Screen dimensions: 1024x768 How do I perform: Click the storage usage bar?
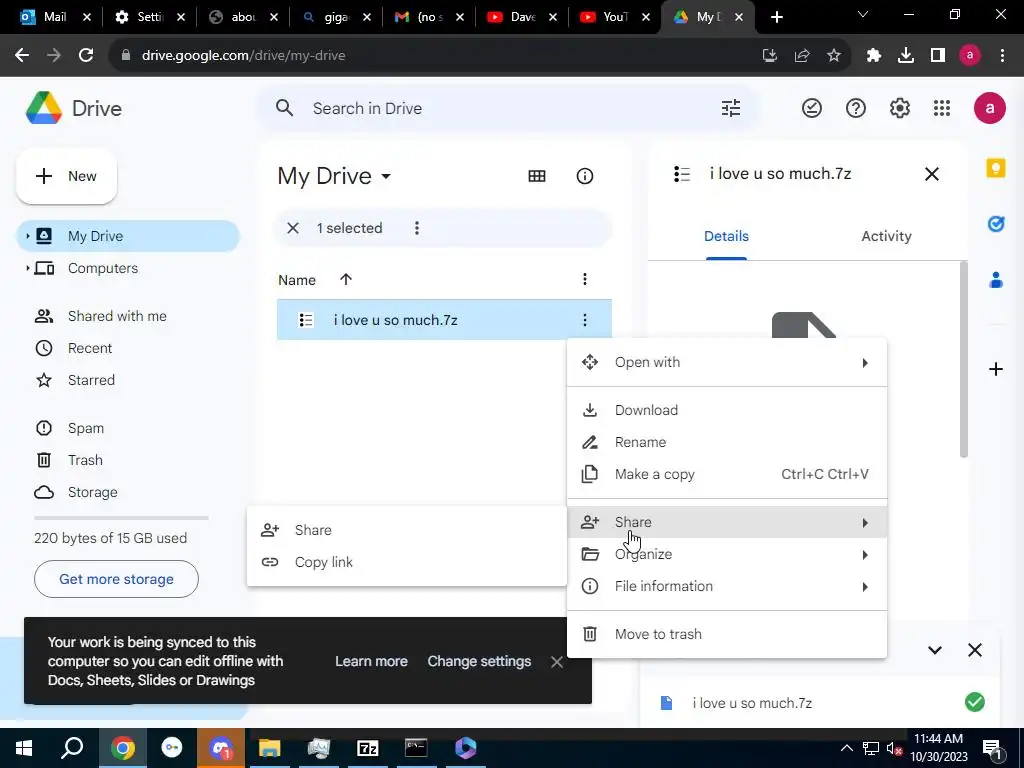pos(121,518)
